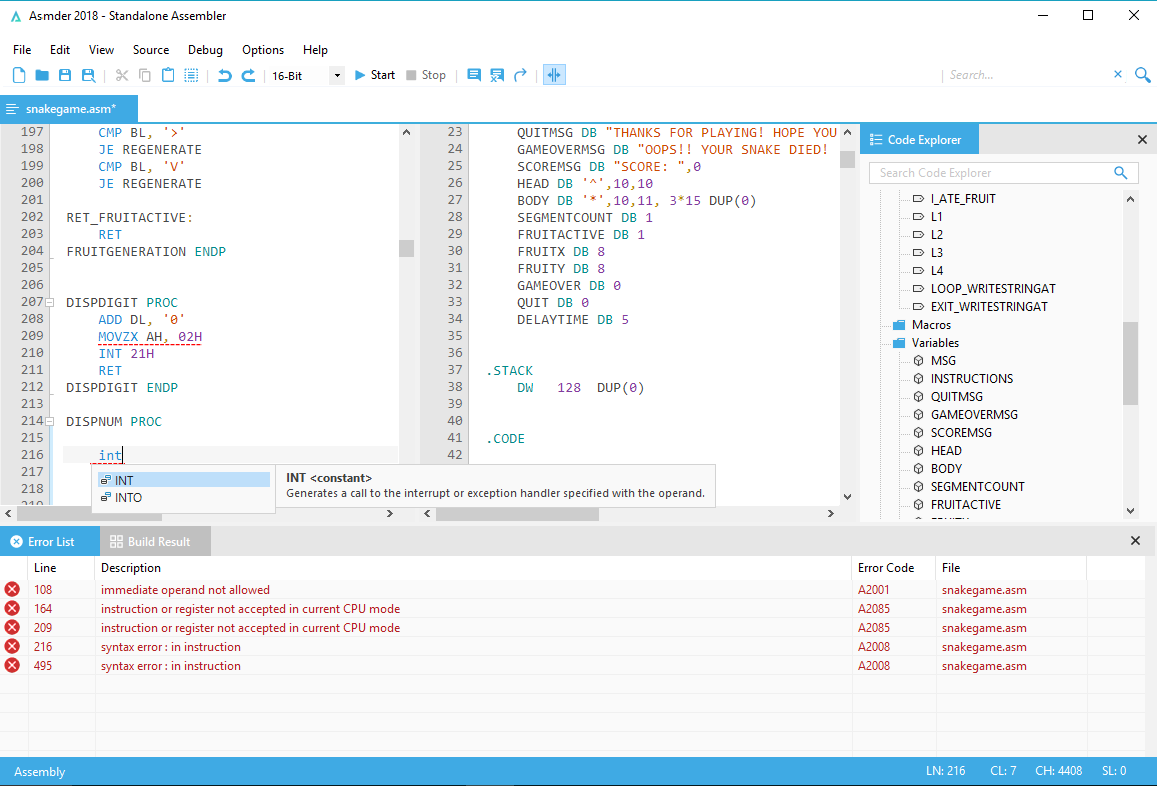Choose INTO from the autocomplete list
The image size is (1157, 786).
coord(128,498)
